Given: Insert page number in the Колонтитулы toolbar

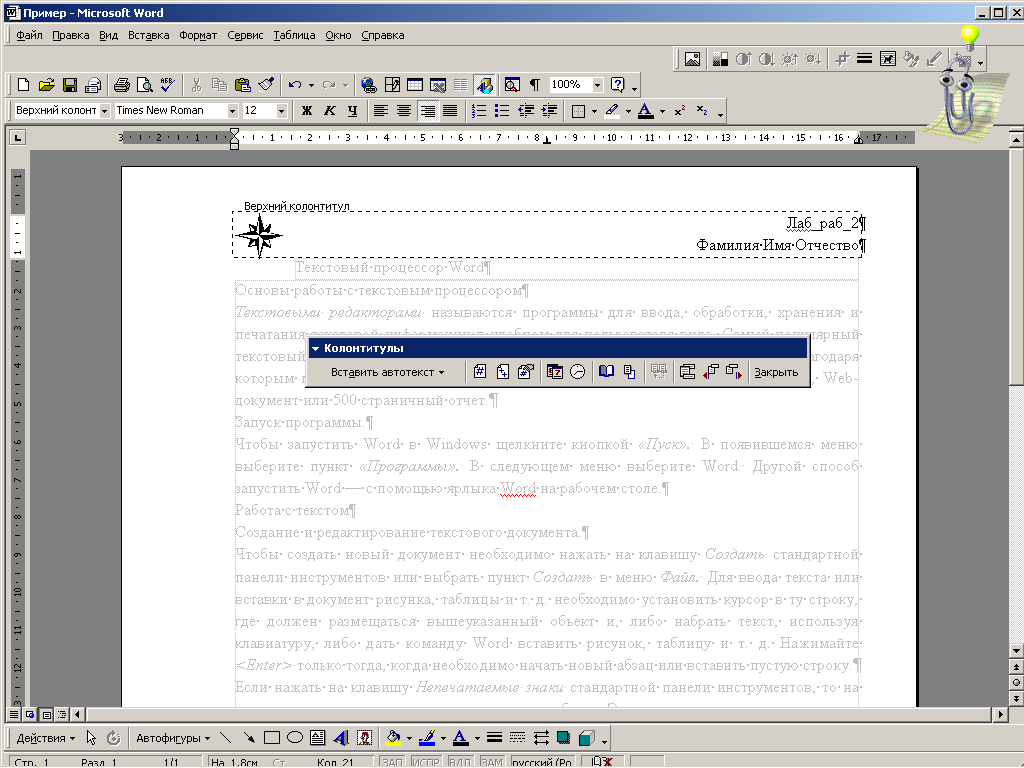Looking at the screenshot, I should pos(480,372).
